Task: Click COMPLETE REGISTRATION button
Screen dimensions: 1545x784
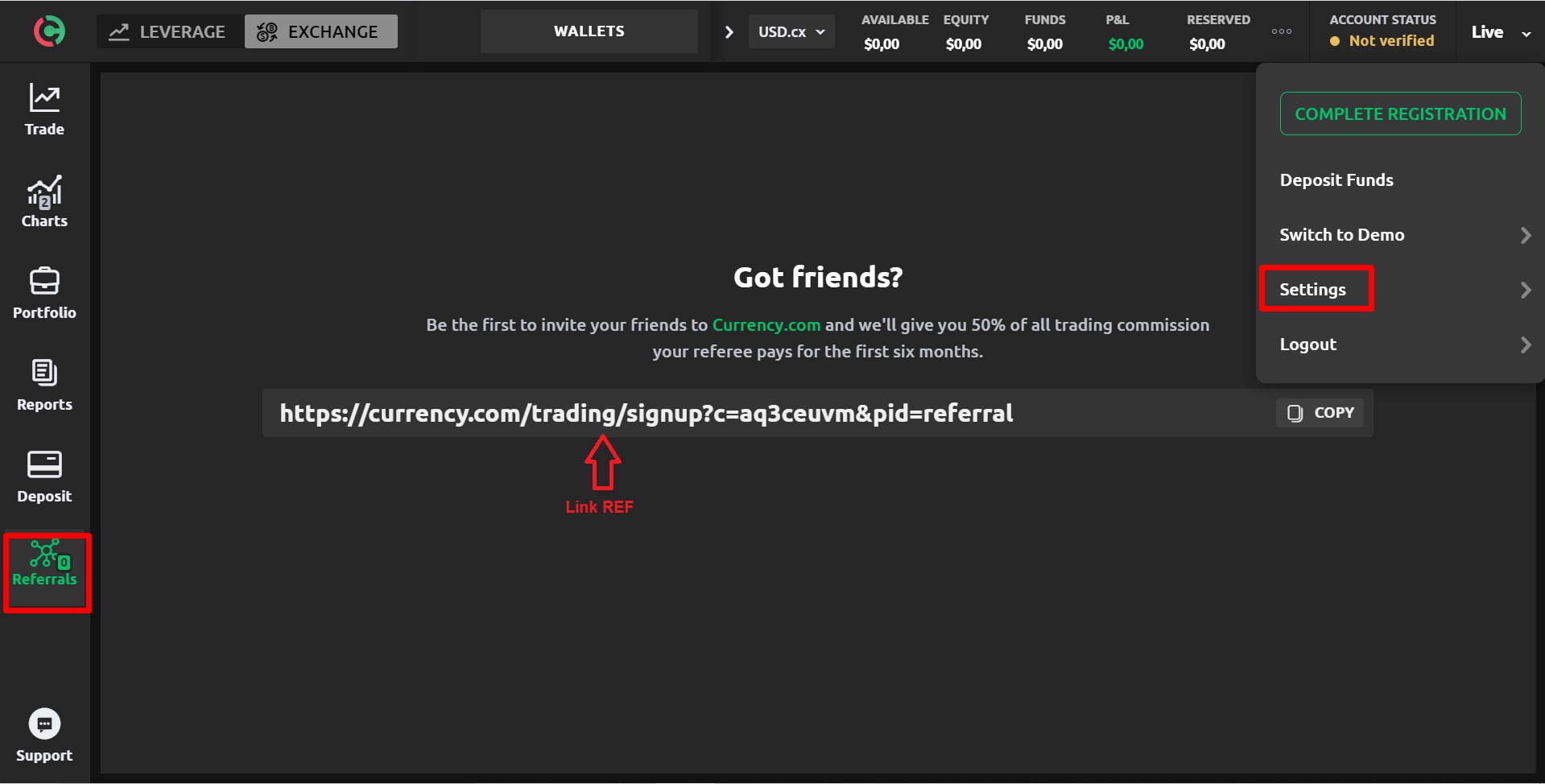Action: (x=1400, y=113)
